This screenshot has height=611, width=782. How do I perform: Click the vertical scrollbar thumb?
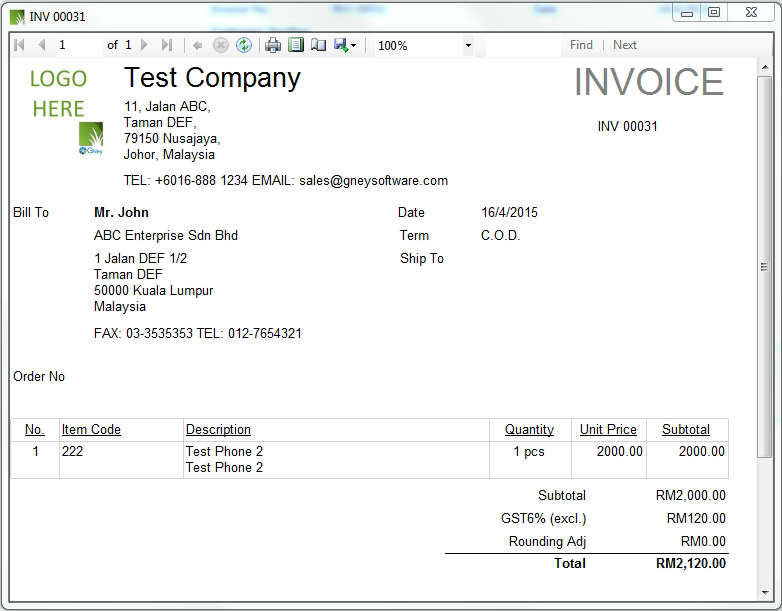tap(764, 267)
